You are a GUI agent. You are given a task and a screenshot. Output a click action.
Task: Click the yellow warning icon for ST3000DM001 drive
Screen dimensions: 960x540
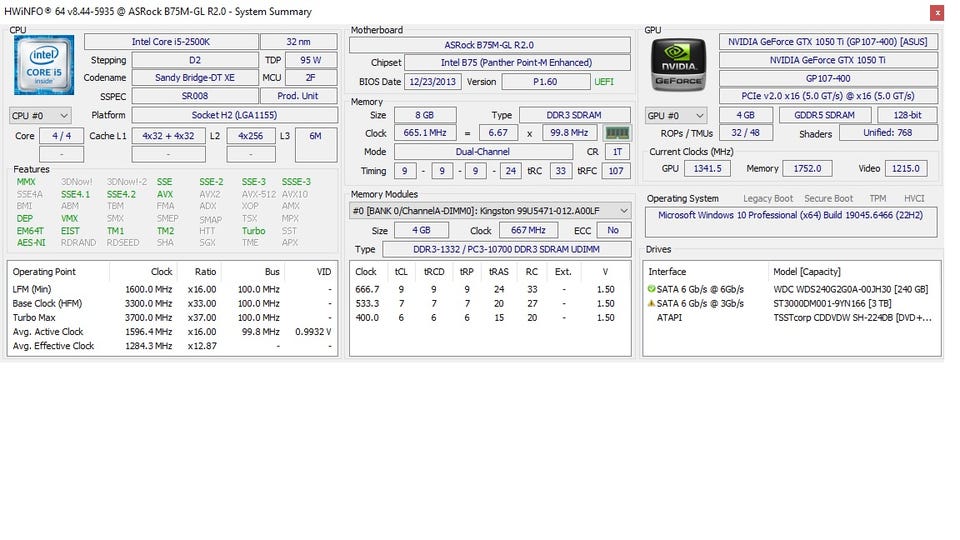[651, 303]
